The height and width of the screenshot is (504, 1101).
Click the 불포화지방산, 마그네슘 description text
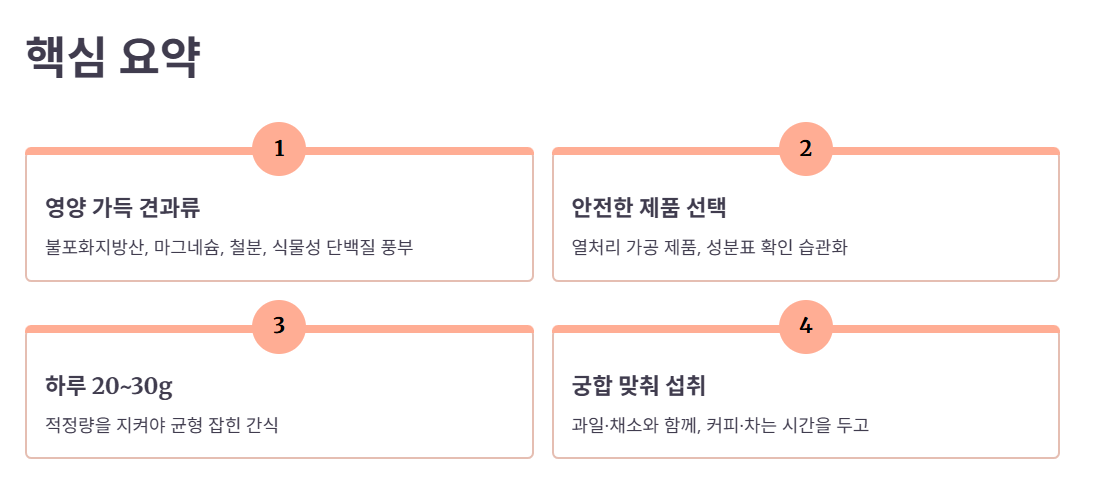(x=229, y=247)
